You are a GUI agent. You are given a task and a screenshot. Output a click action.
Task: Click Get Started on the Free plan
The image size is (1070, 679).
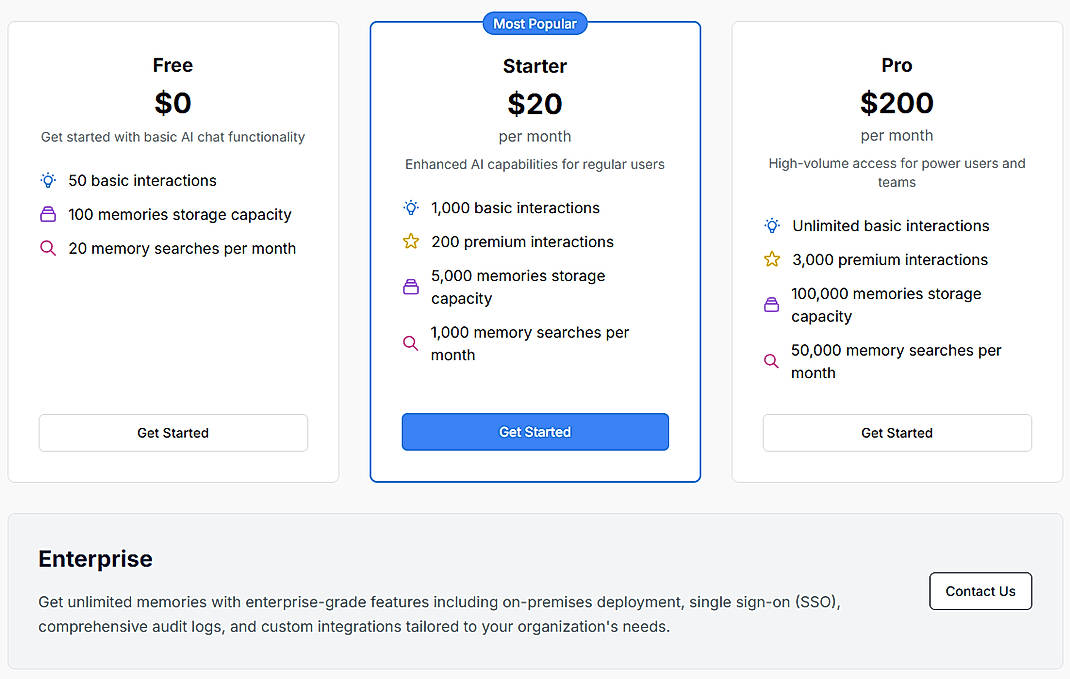click(x=172, y=433)
